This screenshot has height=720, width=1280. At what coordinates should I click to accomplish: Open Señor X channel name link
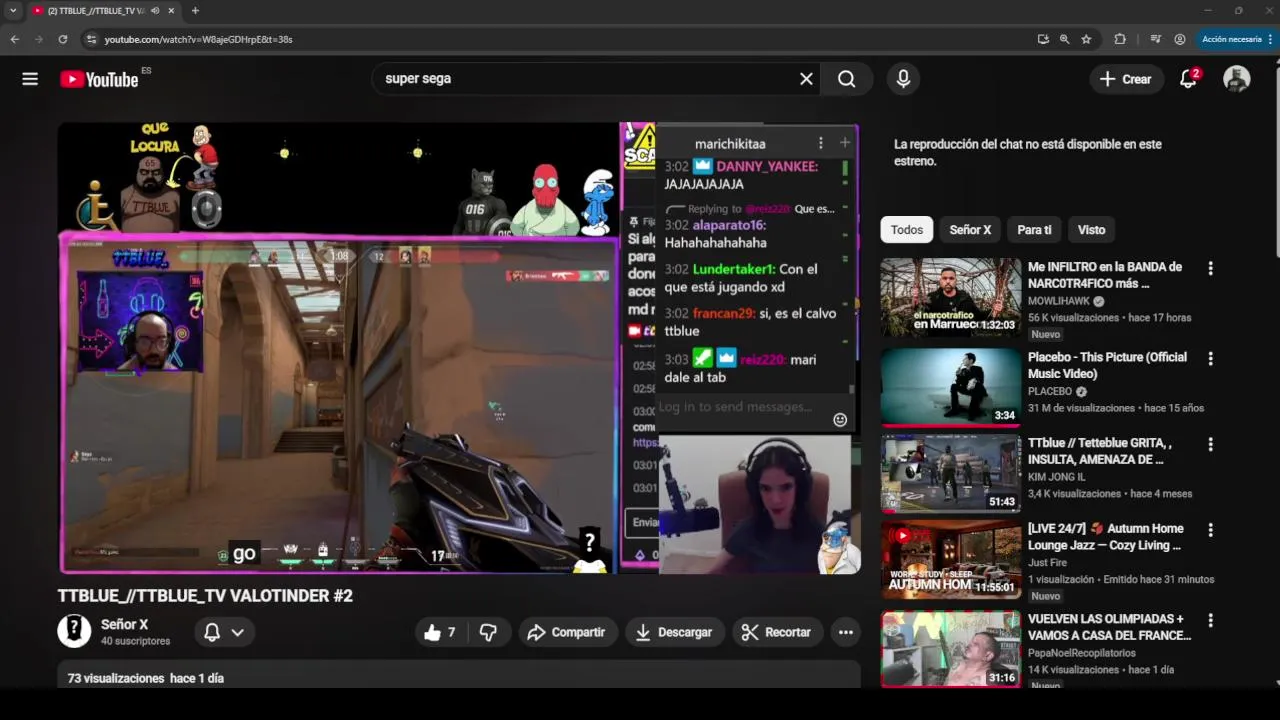click(124, 624)
